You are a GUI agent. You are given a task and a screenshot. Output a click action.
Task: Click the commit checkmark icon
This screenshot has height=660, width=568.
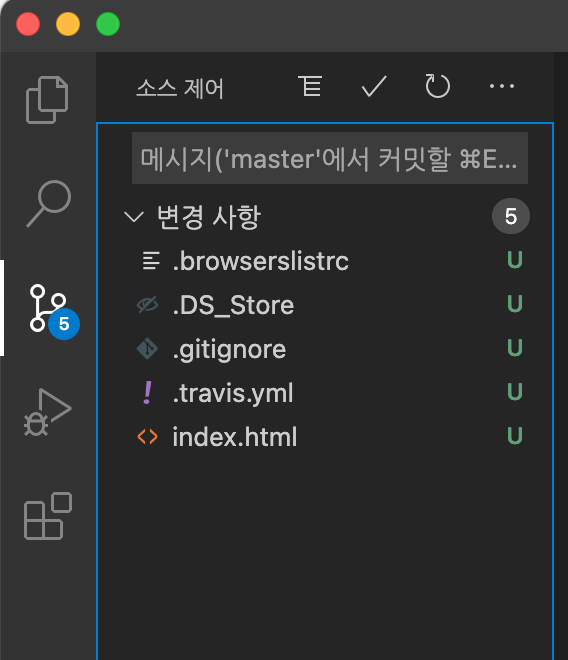[374, 86]
